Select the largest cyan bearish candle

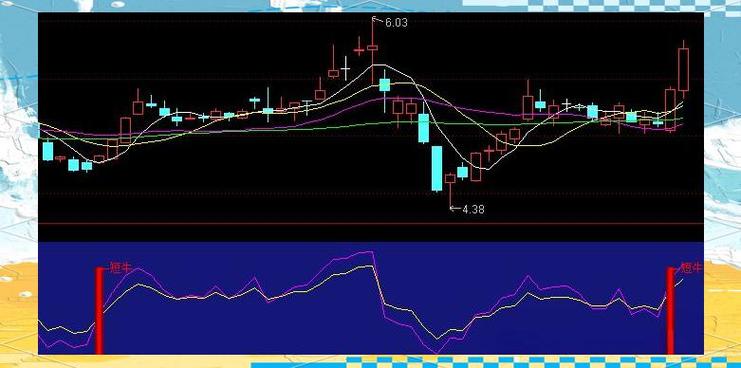click(x=437, y=168)
